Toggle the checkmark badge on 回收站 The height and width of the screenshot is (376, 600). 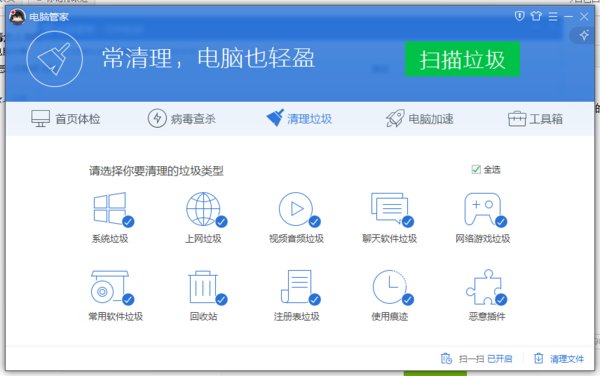[x=222, y=299]
